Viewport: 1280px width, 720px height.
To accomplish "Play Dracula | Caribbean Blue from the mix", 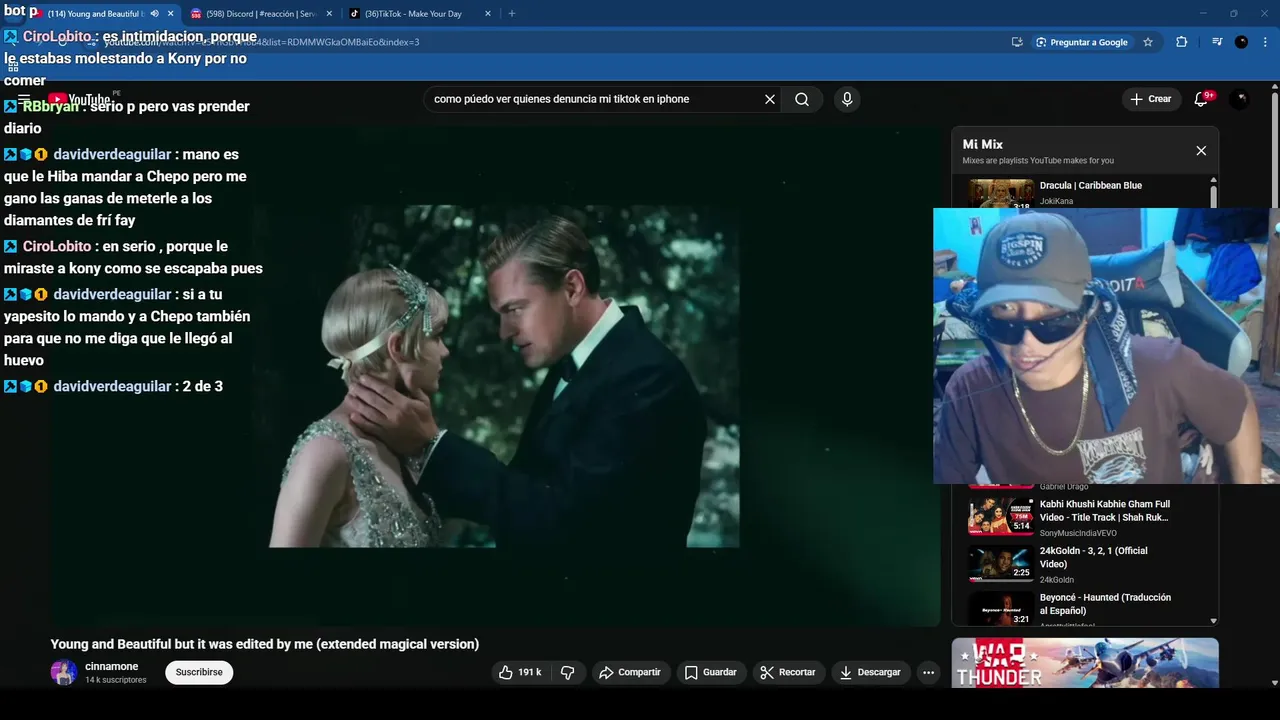I will point(1090,185).
